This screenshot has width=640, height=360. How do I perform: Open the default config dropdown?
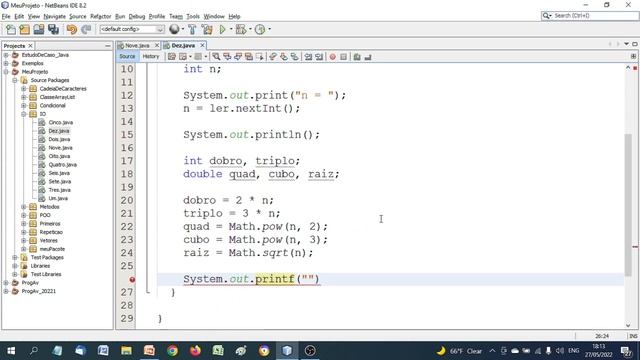(x=132, y=29)
